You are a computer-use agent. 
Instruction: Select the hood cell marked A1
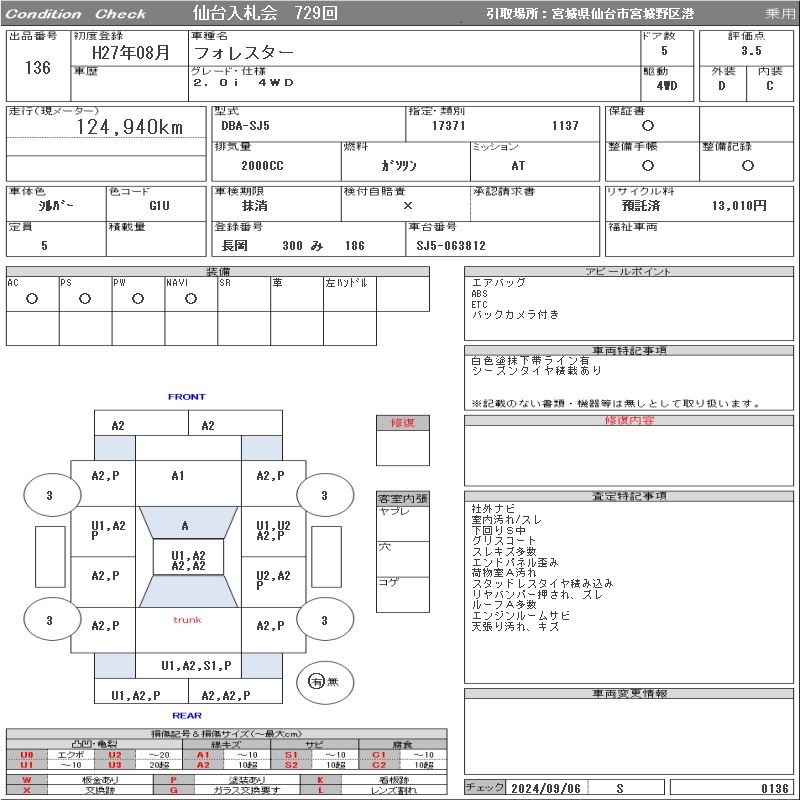click(178, 476)
